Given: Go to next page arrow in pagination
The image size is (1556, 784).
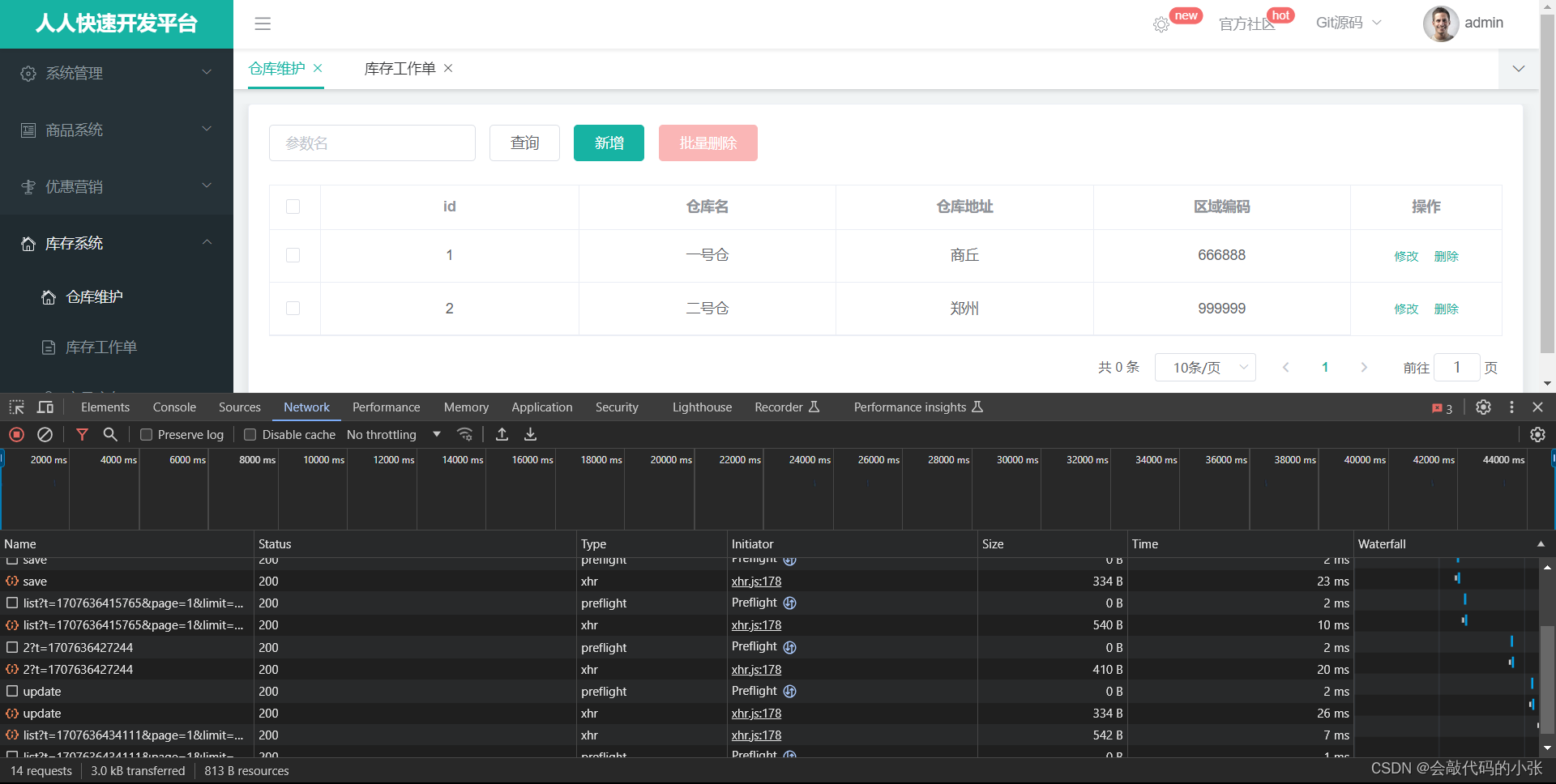Looking at the screenshot, I should [x=1364, y=368].
